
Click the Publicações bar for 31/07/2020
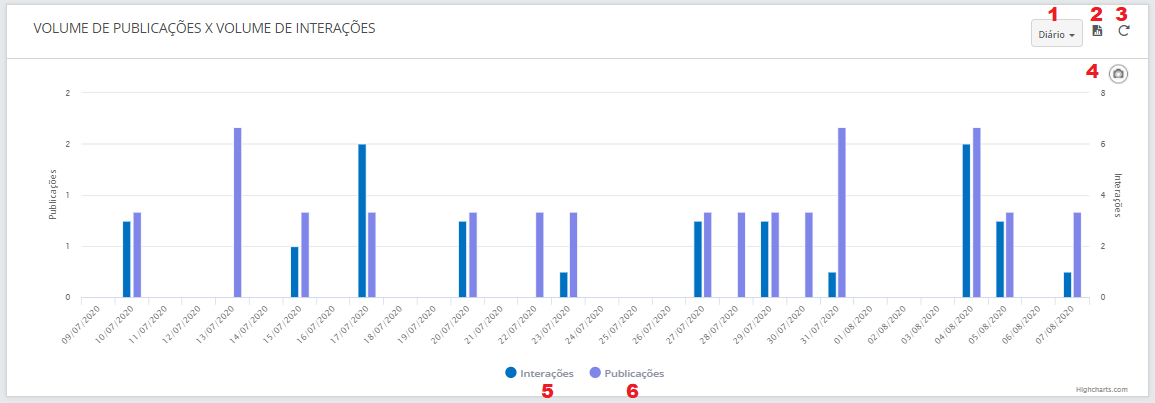click(842, 213)
